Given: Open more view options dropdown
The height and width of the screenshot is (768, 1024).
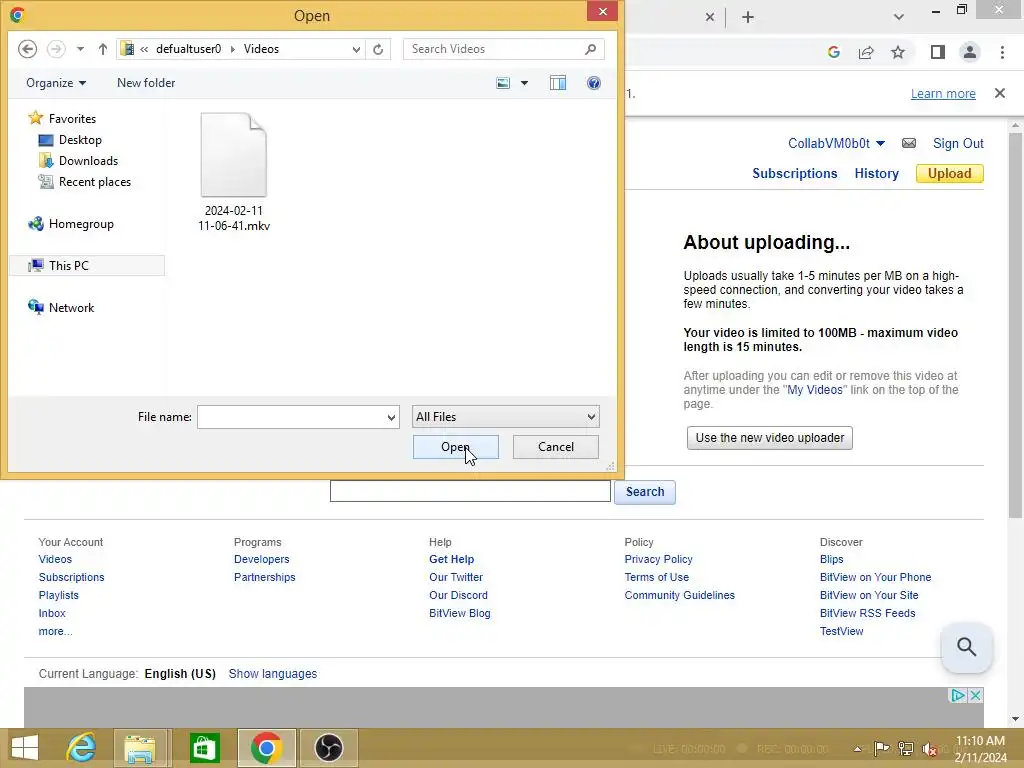Looking at the screenshot, I should [x=524, y=83].
